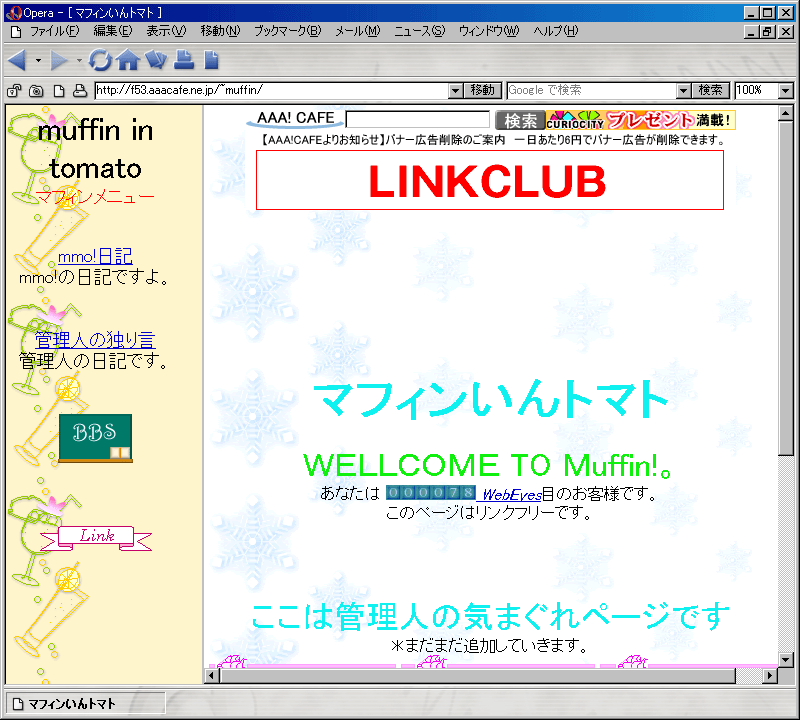This screenshot has width=800, height=720.
Task: Click the Back navigation arrow
Action: click(17, 60)
